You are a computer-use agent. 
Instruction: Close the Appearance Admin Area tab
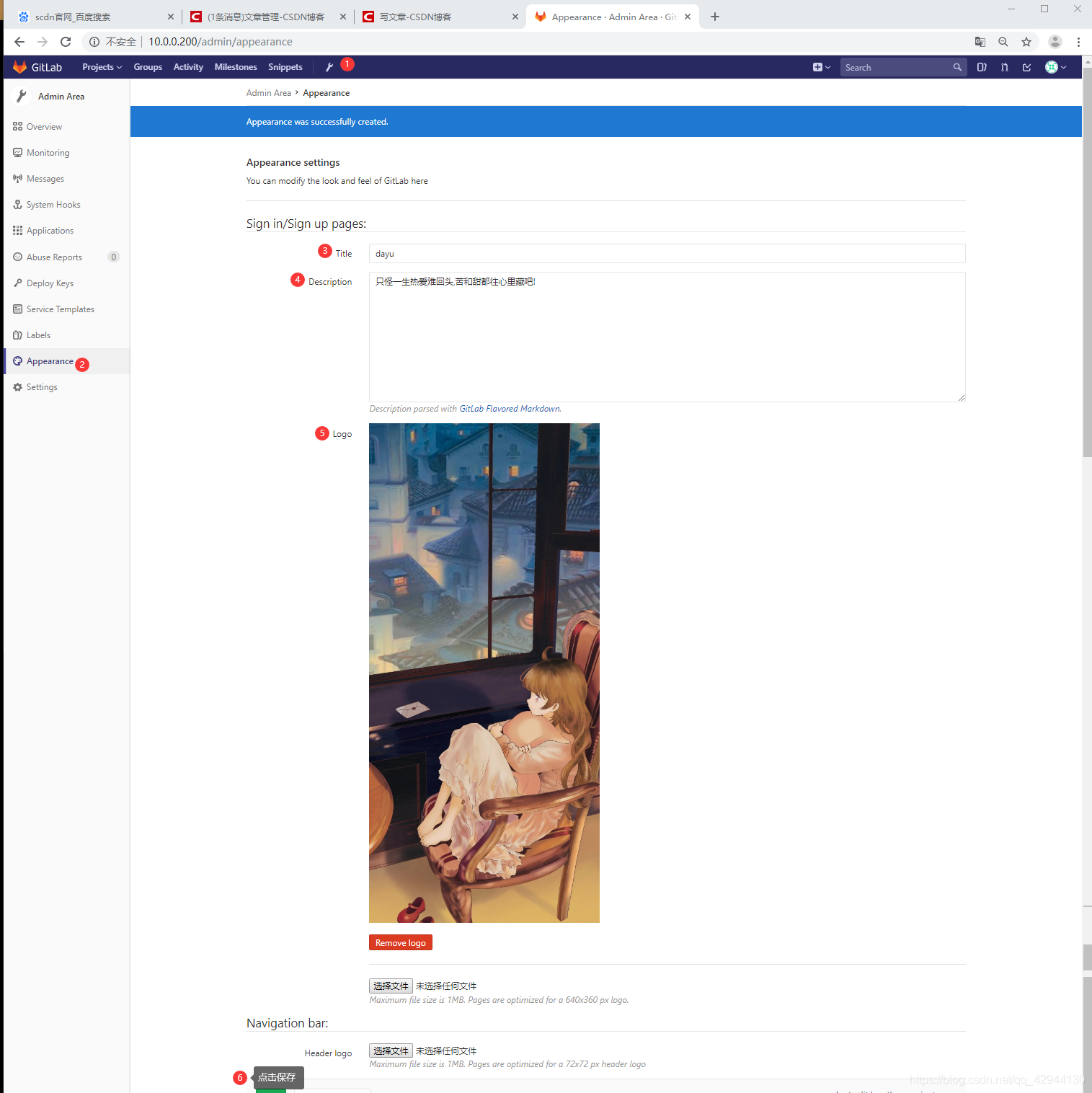pyautogui.click(x=688, y=17)
